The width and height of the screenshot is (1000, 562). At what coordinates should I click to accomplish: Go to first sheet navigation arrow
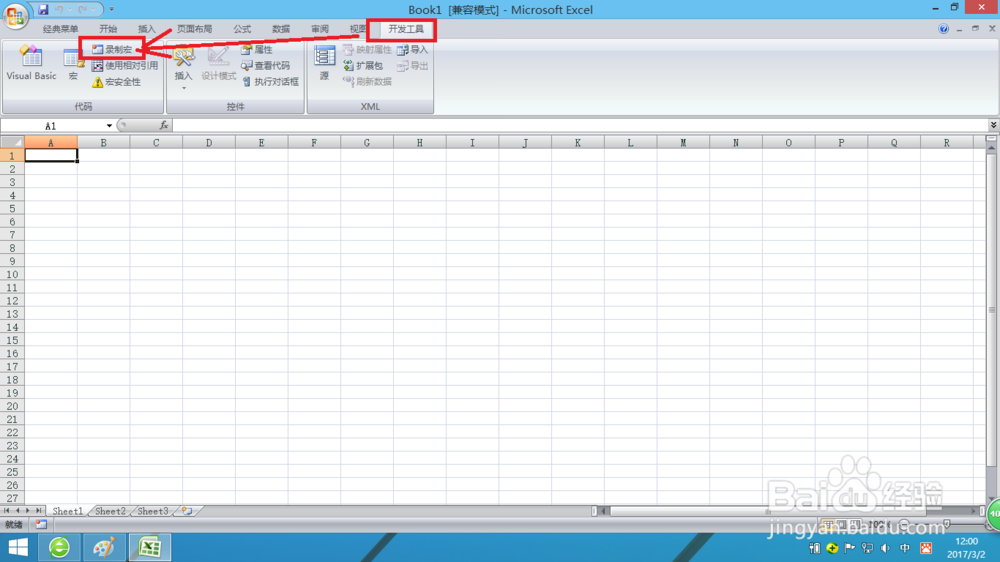pyautogui.click(x=6, y=511)
